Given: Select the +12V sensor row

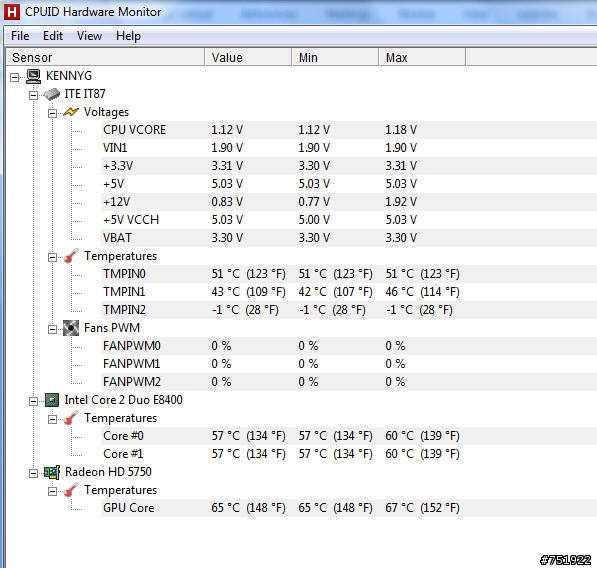Looking at the screenshot, I should [x=348, y=202].
